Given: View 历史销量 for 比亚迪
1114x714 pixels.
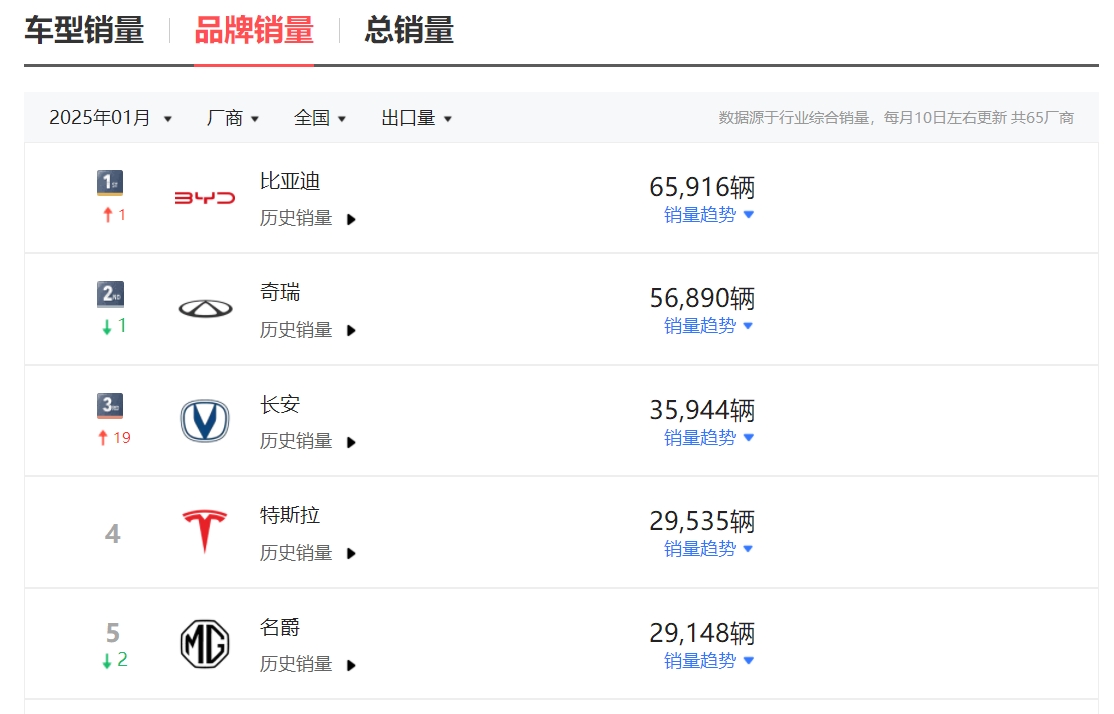Looking at the screenshot, I should [296, 218].
